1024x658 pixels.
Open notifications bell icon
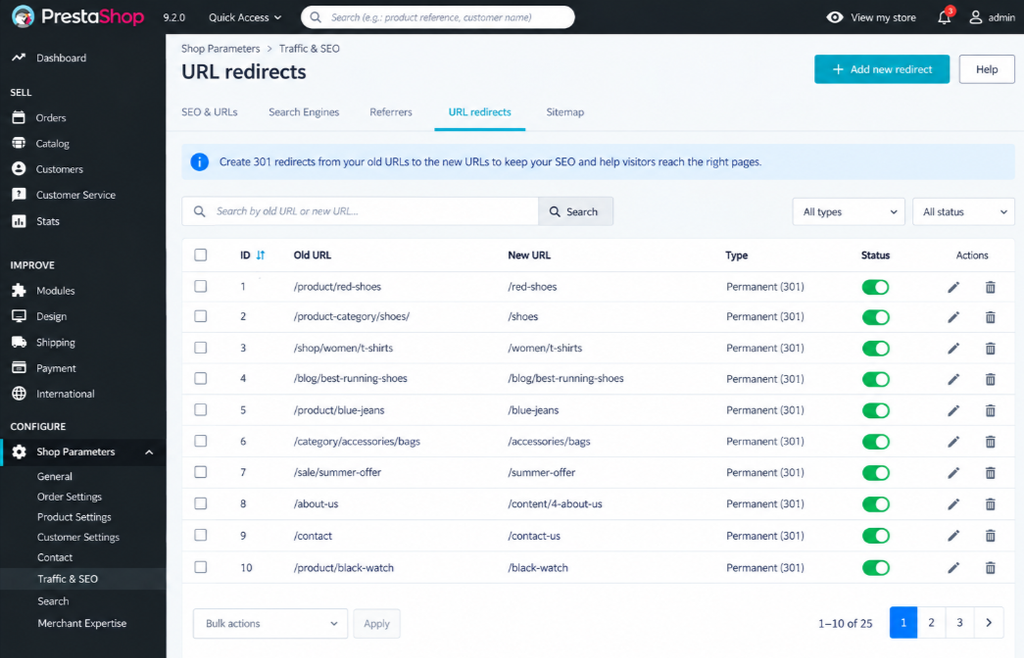tap(944, 17)
